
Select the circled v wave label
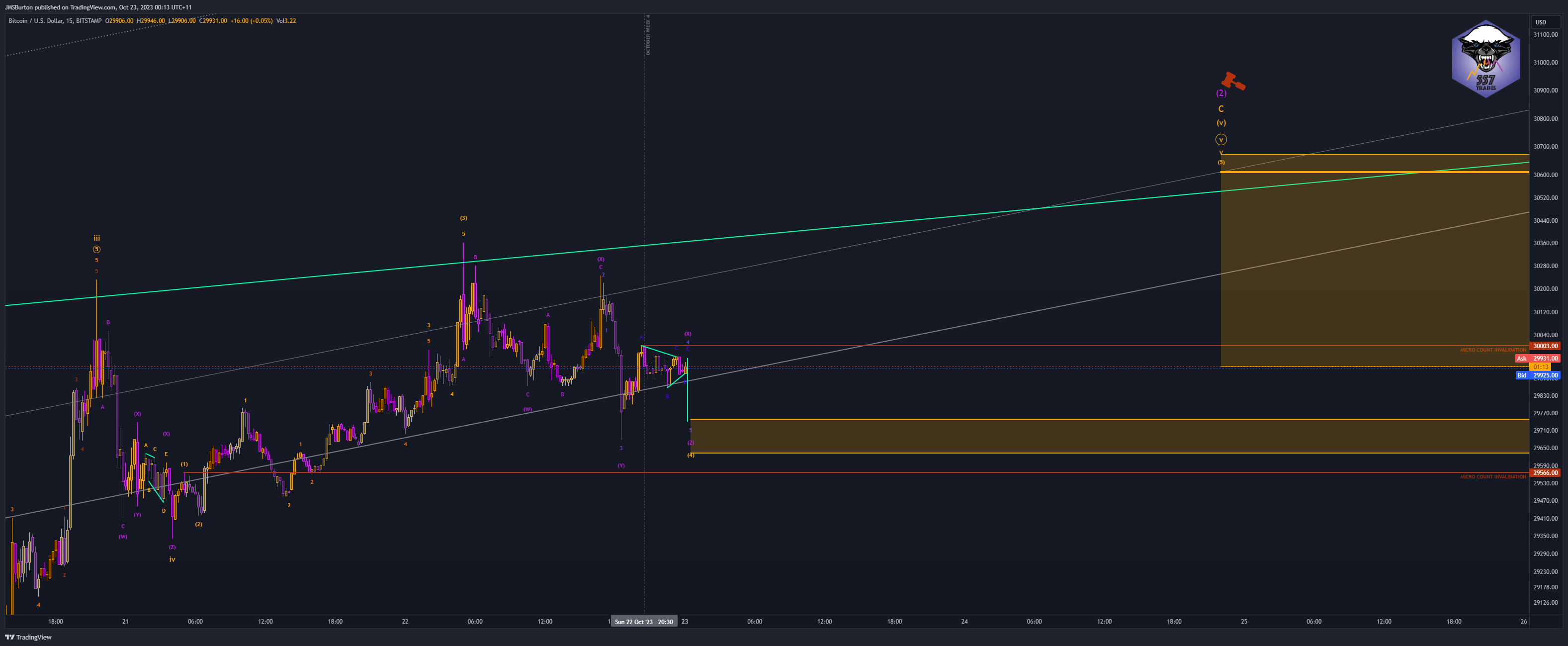[x=1221, y=139]
